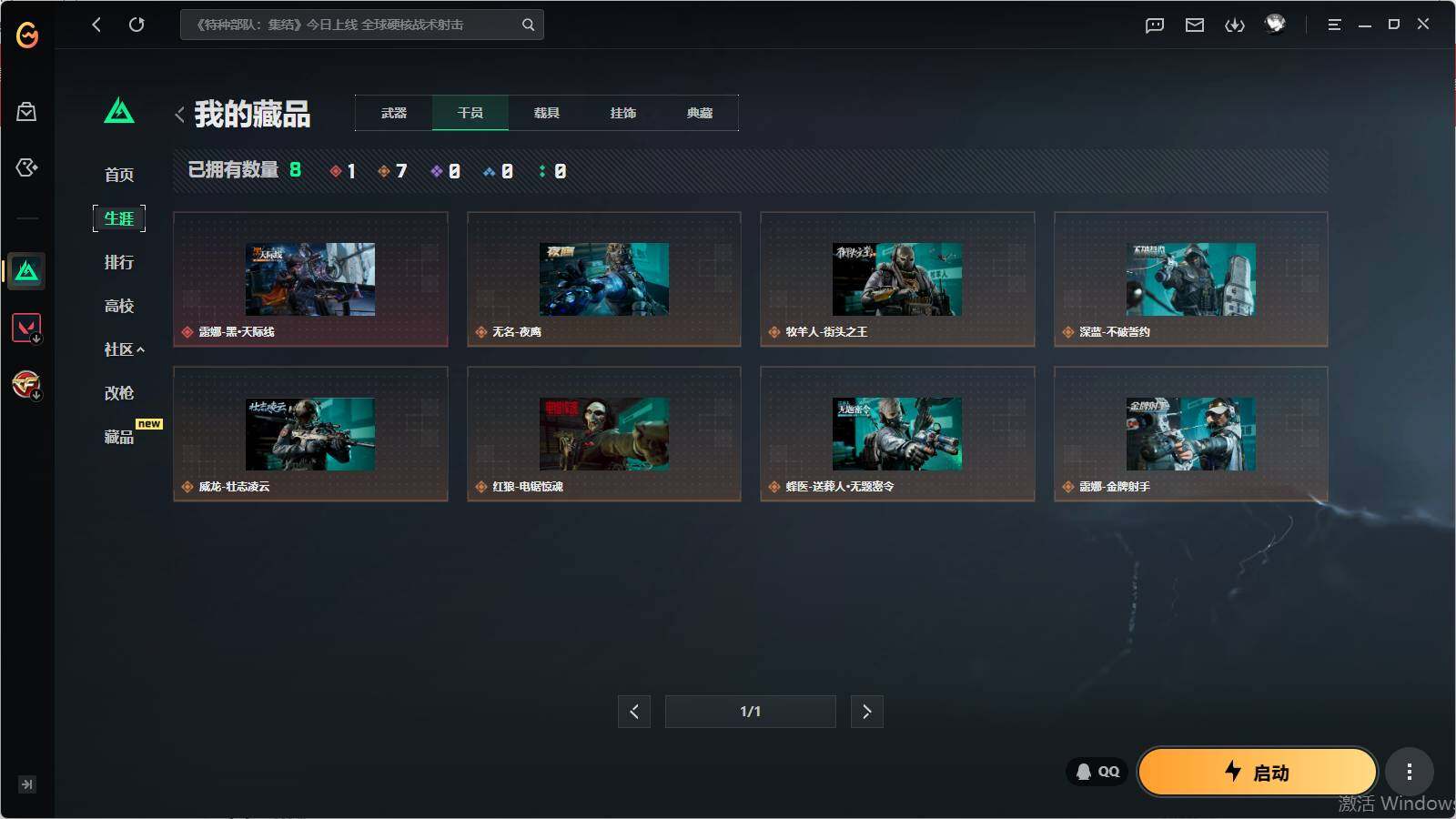Screen dimensions: 1456x819
Task: Open 首页 in the left navigation
Action: (x=119, y=175)
